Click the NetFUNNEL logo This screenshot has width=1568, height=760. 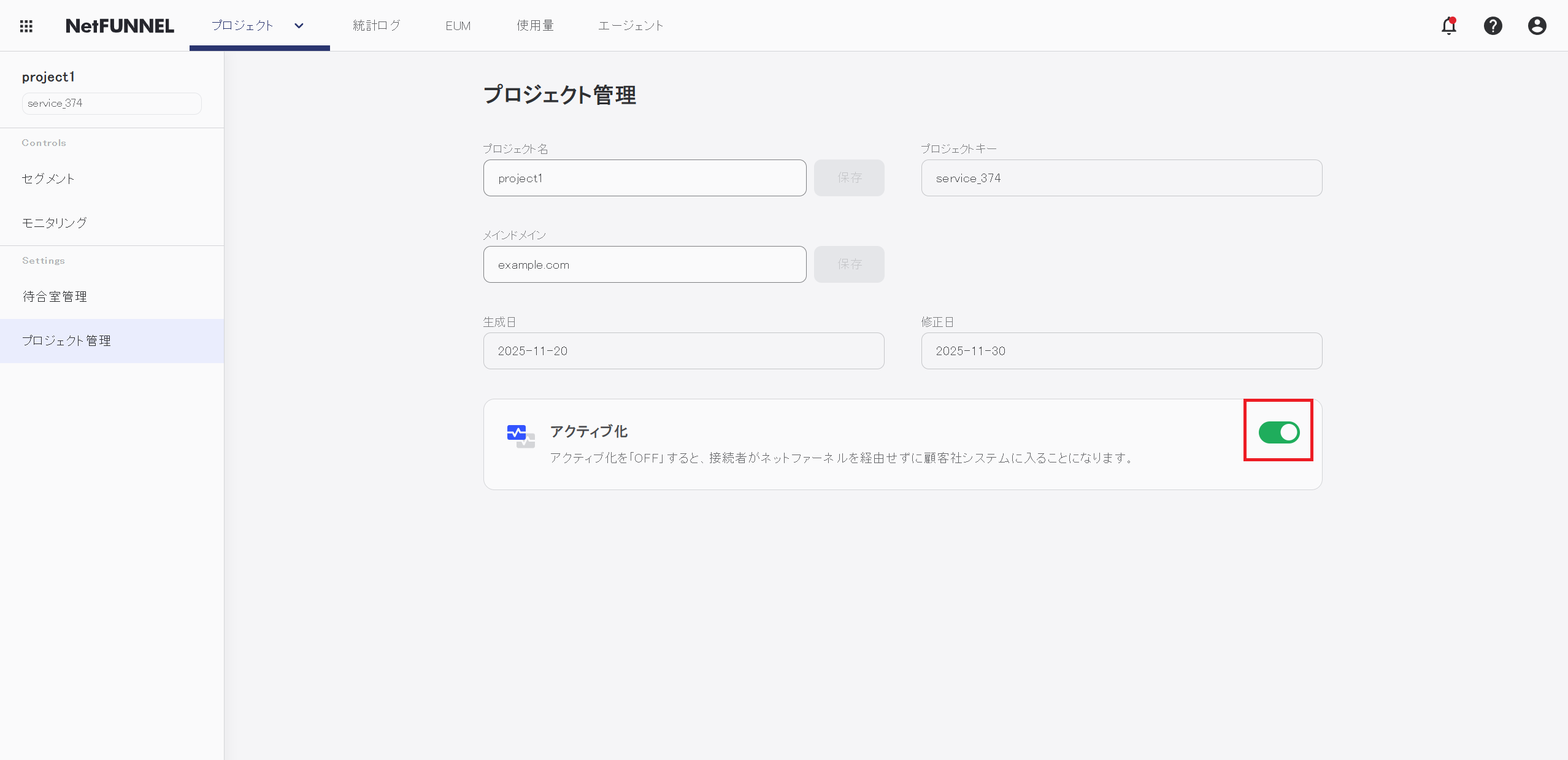[x=120, y=26]
